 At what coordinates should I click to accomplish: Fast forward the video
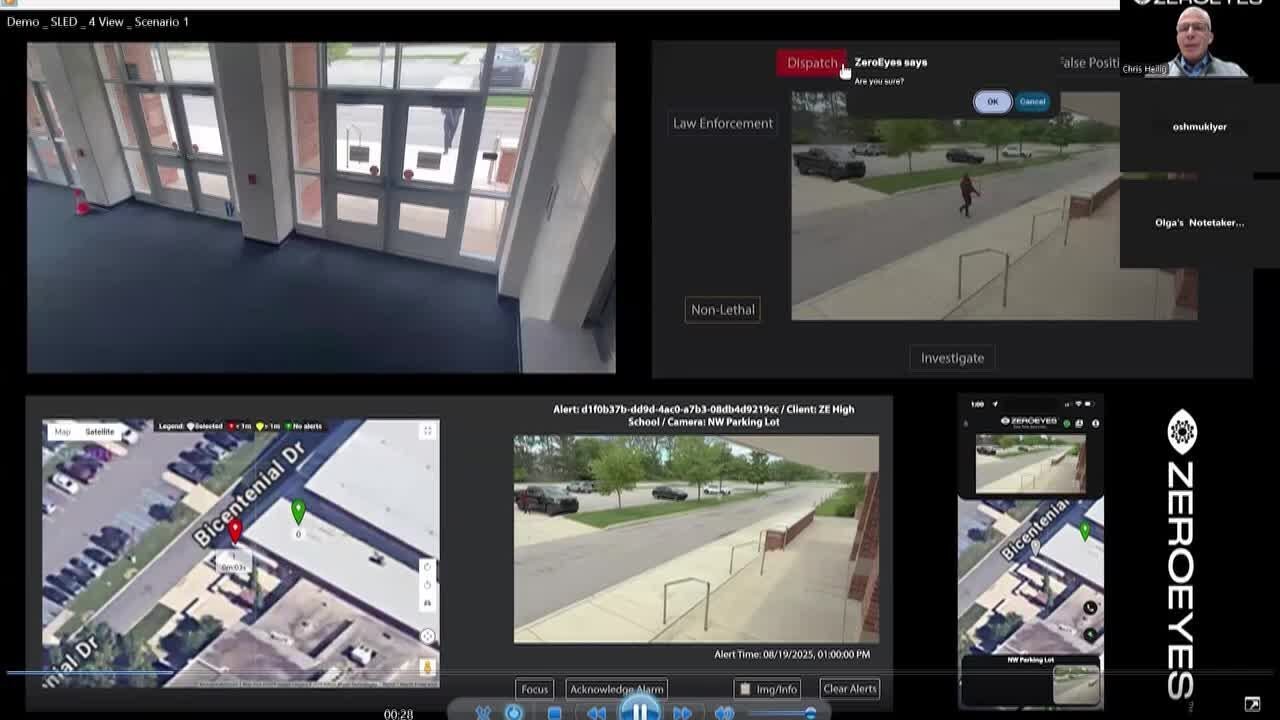pyautogui.click(x=682, y=713)
